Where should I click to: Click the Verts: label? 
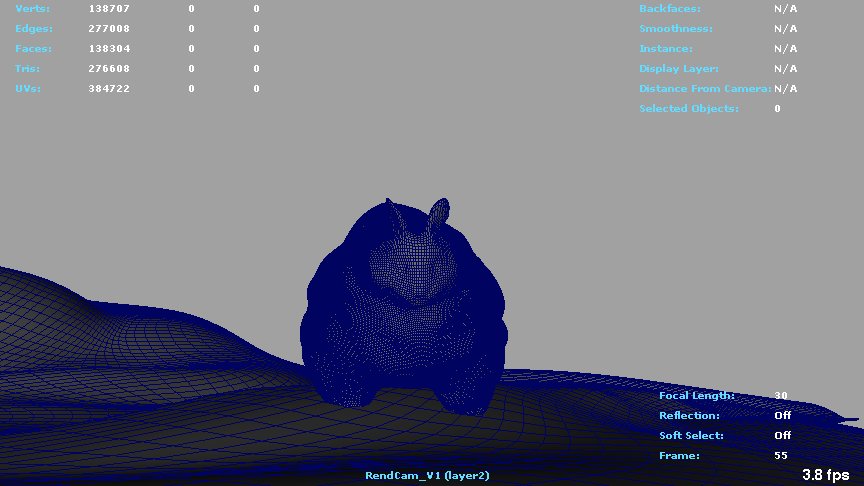[x=33, y=9]
